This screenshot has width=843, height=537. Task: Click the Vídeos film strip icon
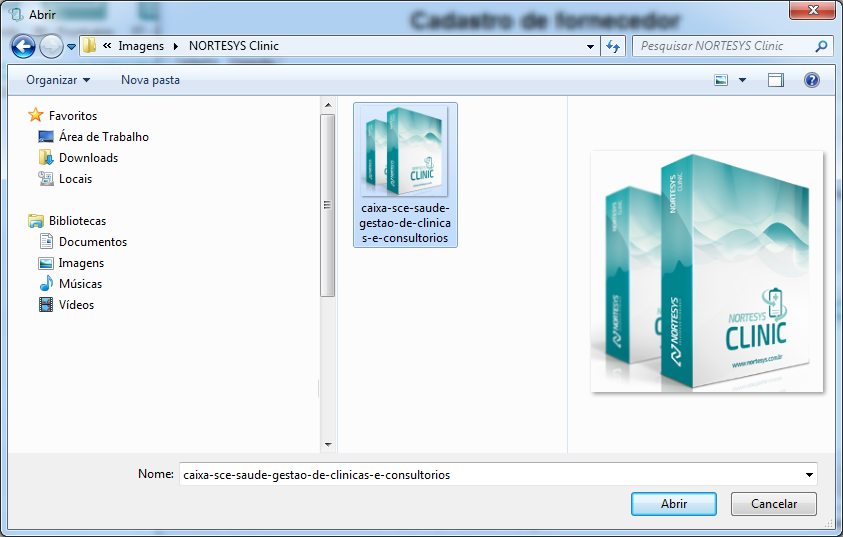tap(46, 304)
